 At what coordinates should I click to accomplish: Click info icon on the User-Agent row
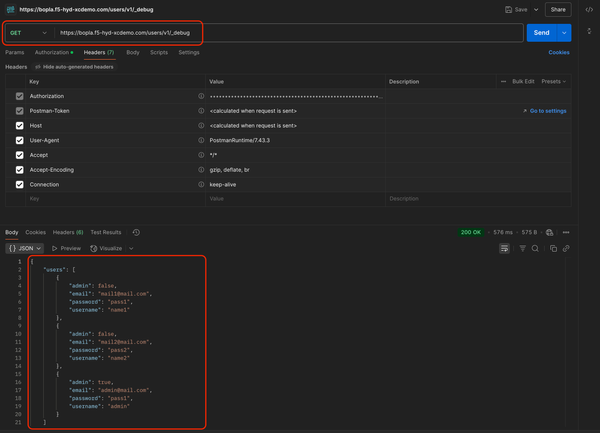[x=202, y=141]
